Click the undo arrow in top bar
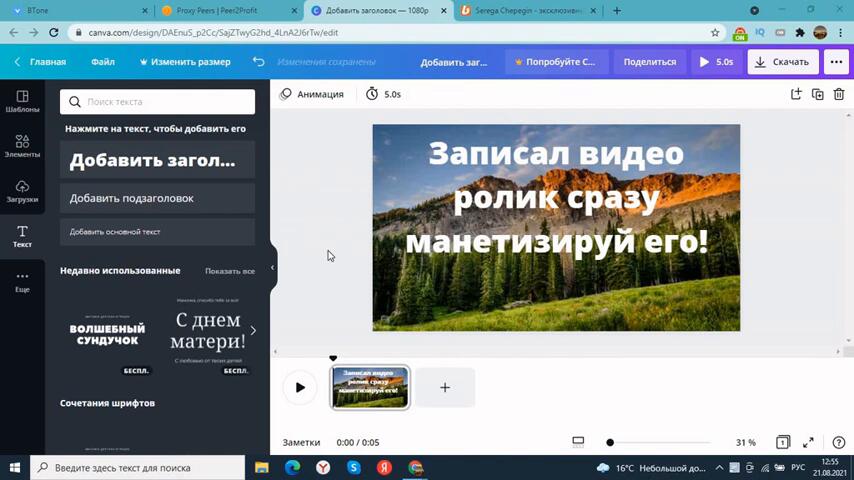The image size is (854, 480). (259, 62)
